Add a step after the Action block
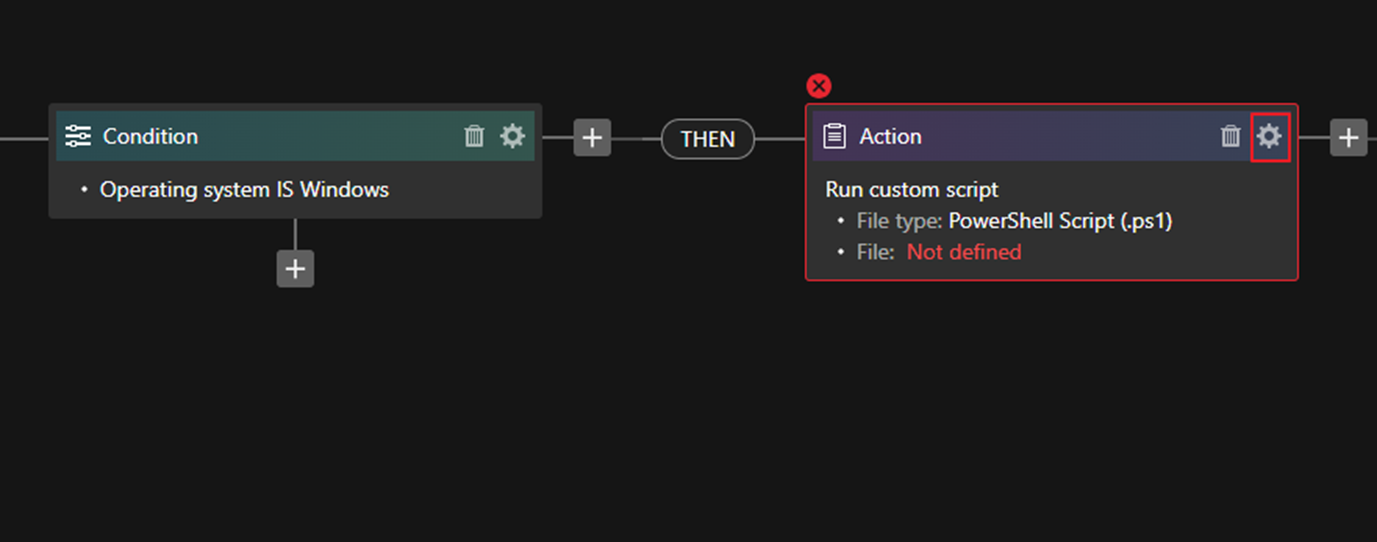Screen dimensions: 1377x542 coord(1348,137)
